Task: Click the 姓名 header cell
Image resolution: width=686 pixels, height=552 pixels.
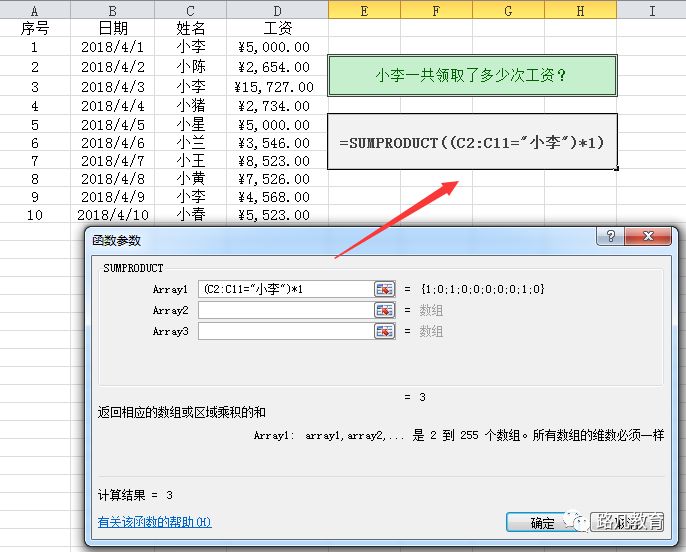Action: click(x=190, y=28)
